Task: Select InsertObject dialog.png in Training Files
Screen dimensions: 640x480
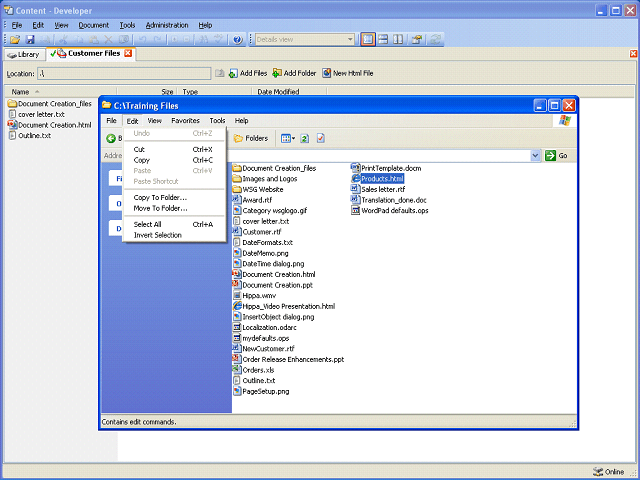Action: click(274, 317)
